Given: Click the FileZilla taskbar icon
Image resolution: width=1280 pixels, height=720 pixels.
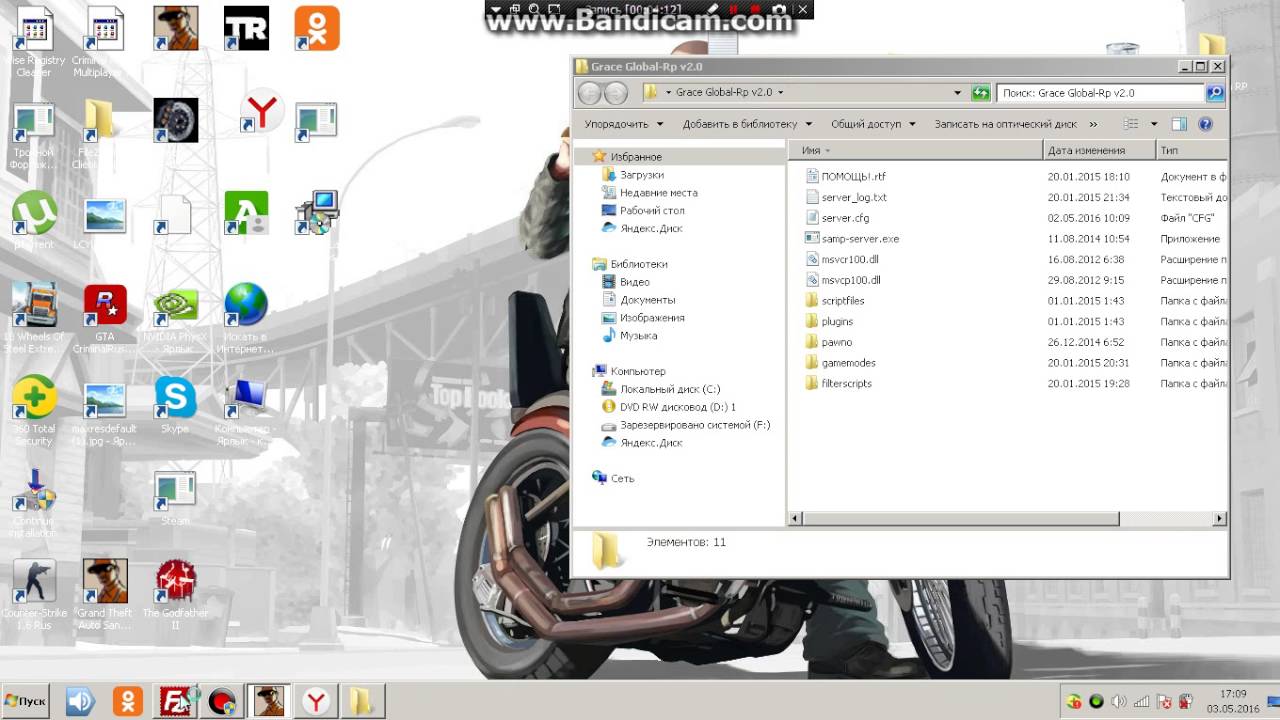Looking at the screenshot, I should click(x=176, y=702).
